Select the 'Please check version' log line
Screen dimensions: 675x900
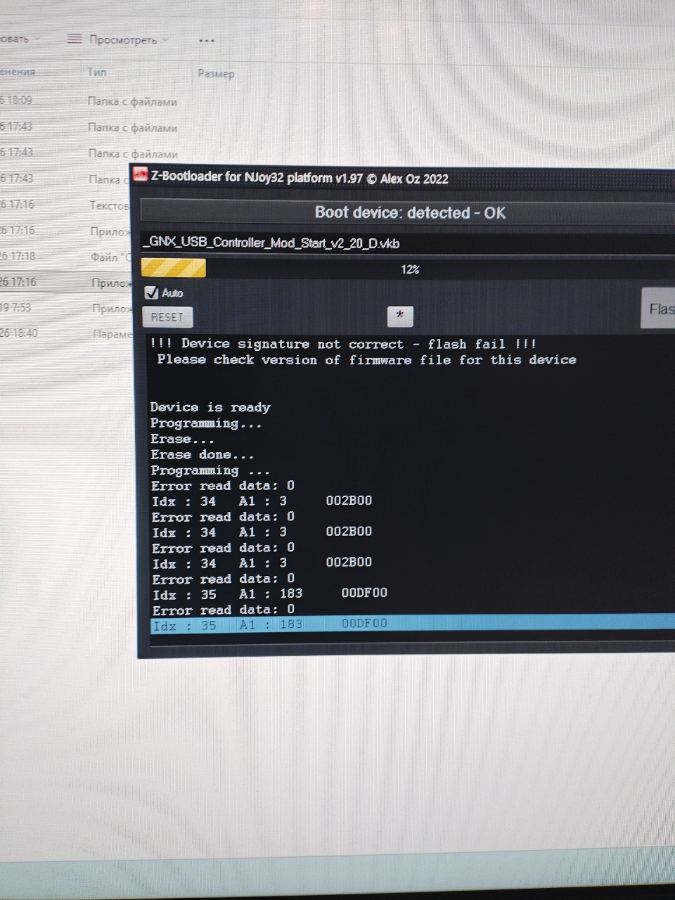[366, 360]
